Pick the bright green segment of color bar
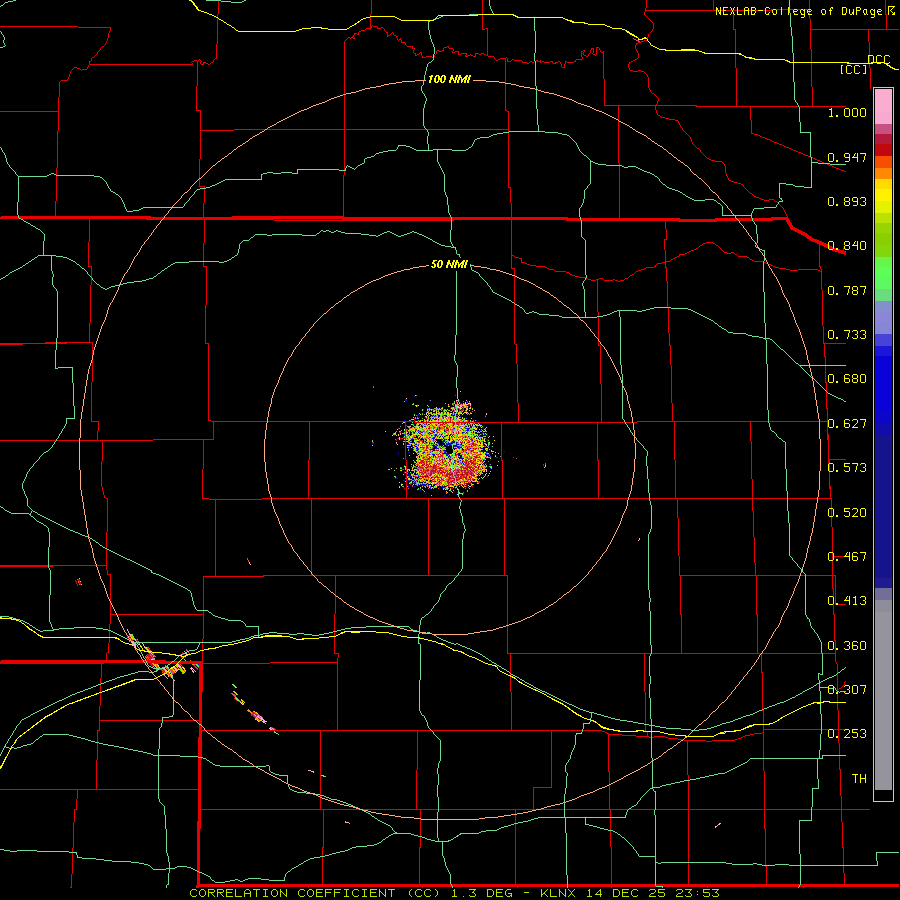900x900 pixels. tap(883, 273)
